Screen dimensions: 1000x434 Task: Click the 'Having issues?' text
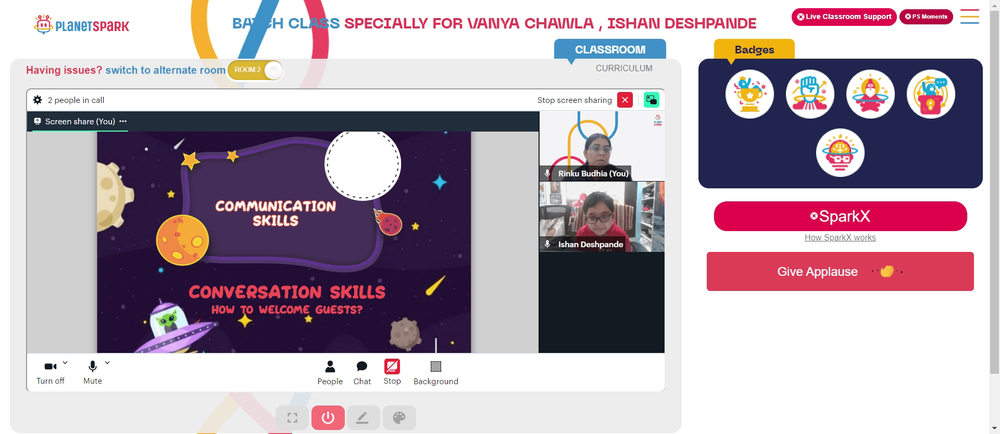tap(64, 70)
